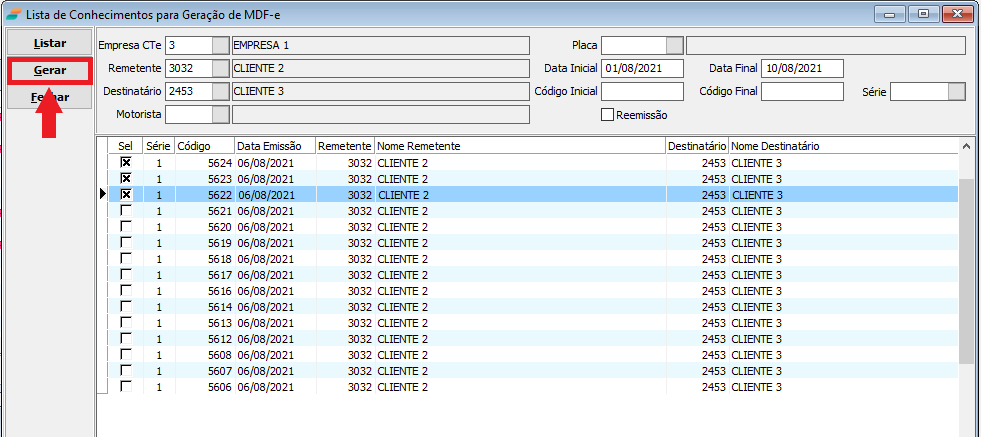Screen dimensions: 981x437
Task: Uncheck the Sel box for código 5624
Action: click(x=125, y=162)
